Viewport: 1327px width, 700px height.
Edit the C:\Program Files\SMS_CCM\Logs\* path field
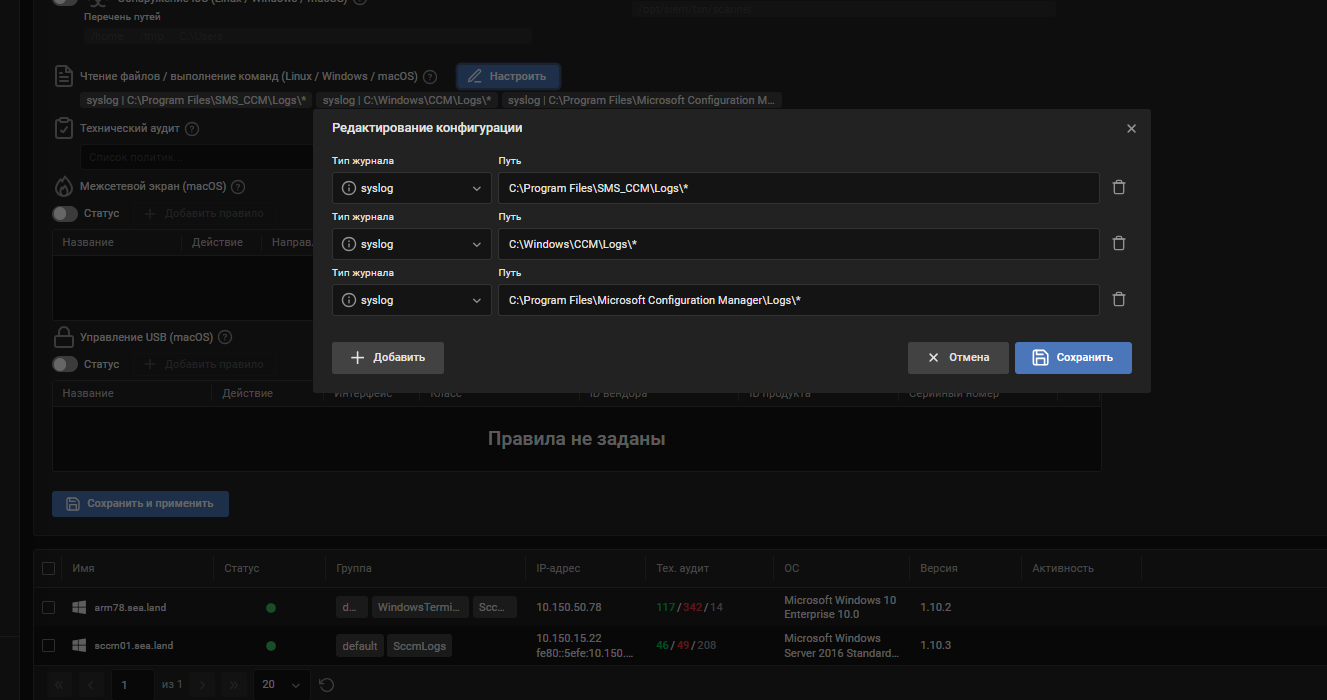(799, 188)
